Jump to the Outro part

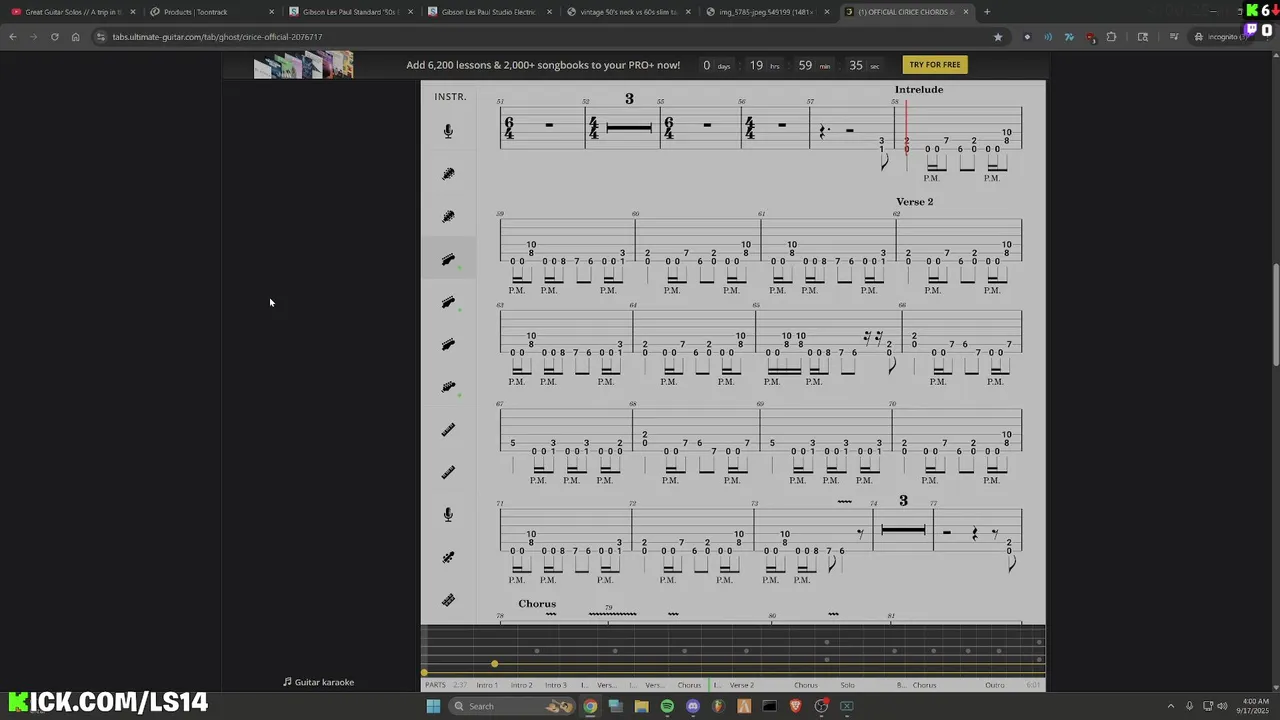coord(995,685)
